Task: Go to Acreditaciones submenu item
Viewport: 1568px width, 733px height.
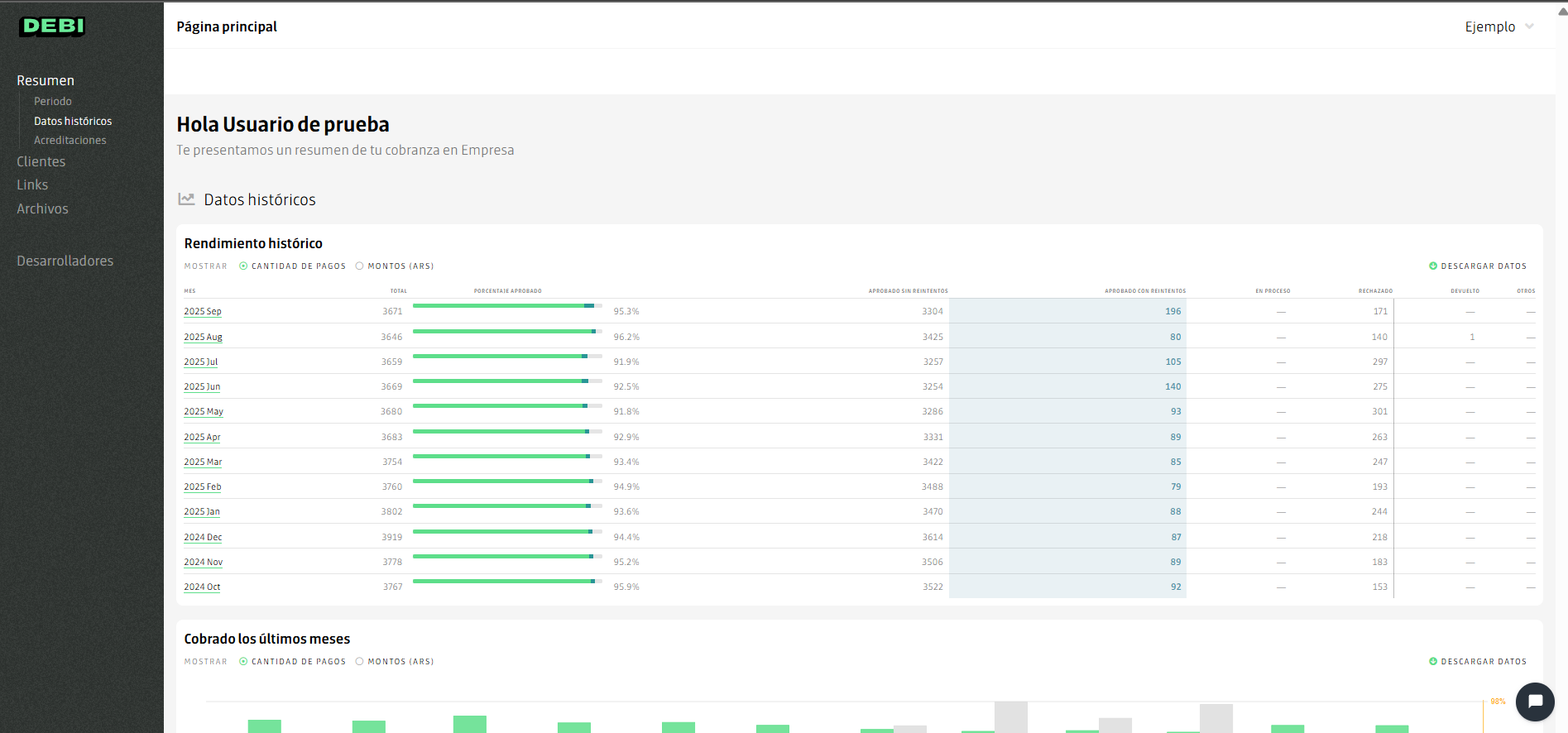Action: 70,141
